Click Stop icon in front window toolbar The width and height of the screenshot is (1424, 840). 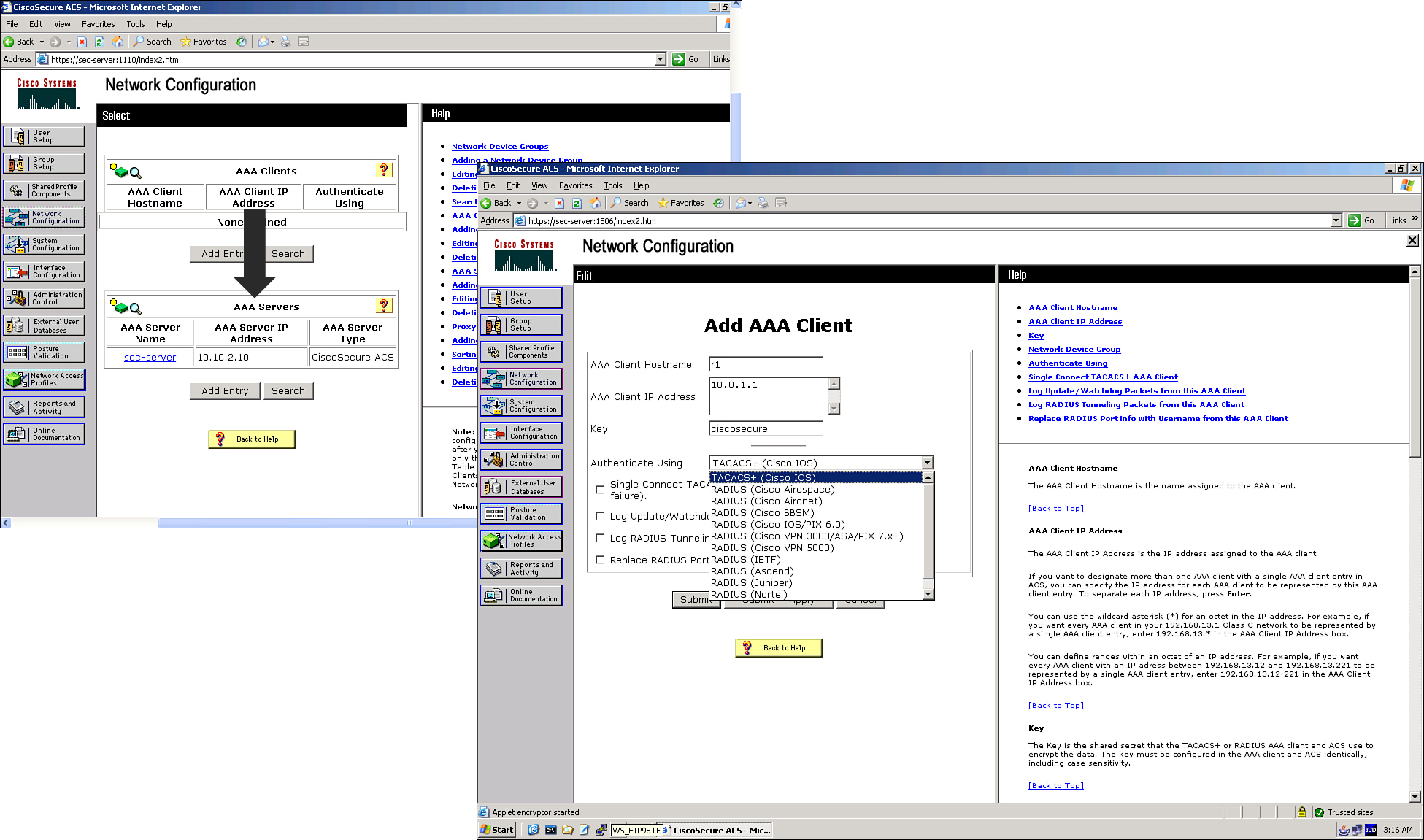(x=559, y=203)
